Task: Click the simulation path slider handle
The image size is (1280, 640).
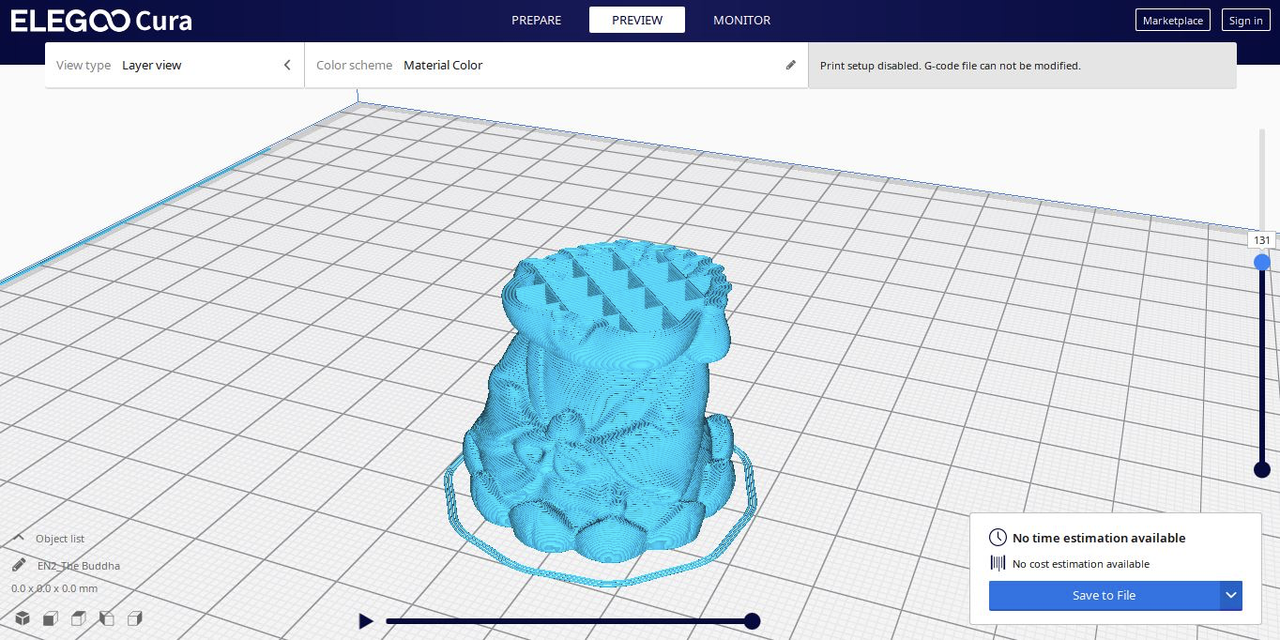Action: click(752, 621)
